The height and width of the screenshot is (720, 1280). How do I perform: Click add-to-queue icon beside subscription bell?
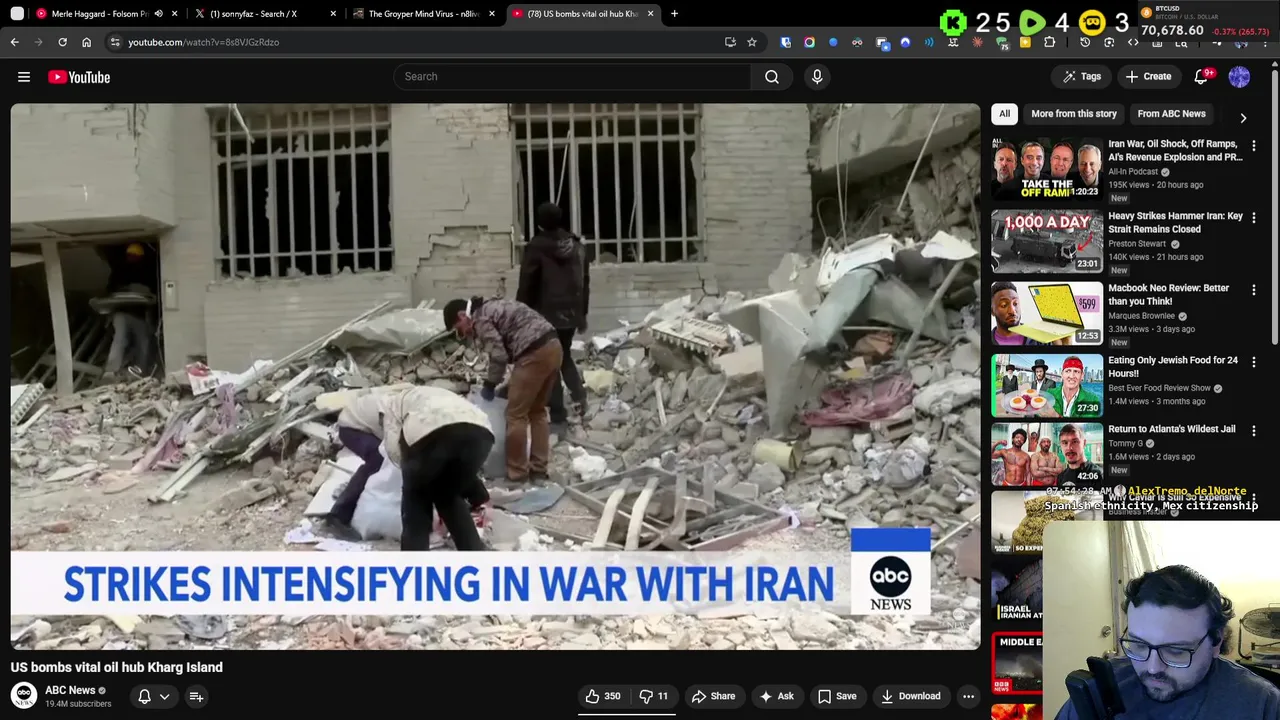(x=196, y=696)
